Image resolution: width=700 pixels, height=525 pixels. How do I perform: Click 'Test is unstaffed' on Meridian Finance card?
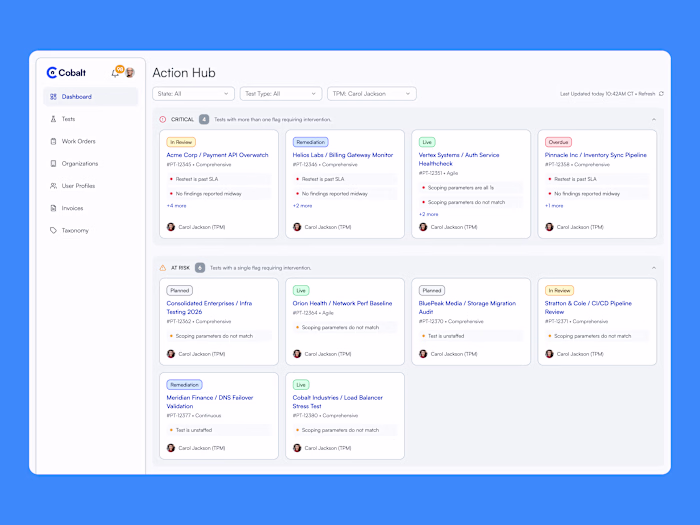219,430
